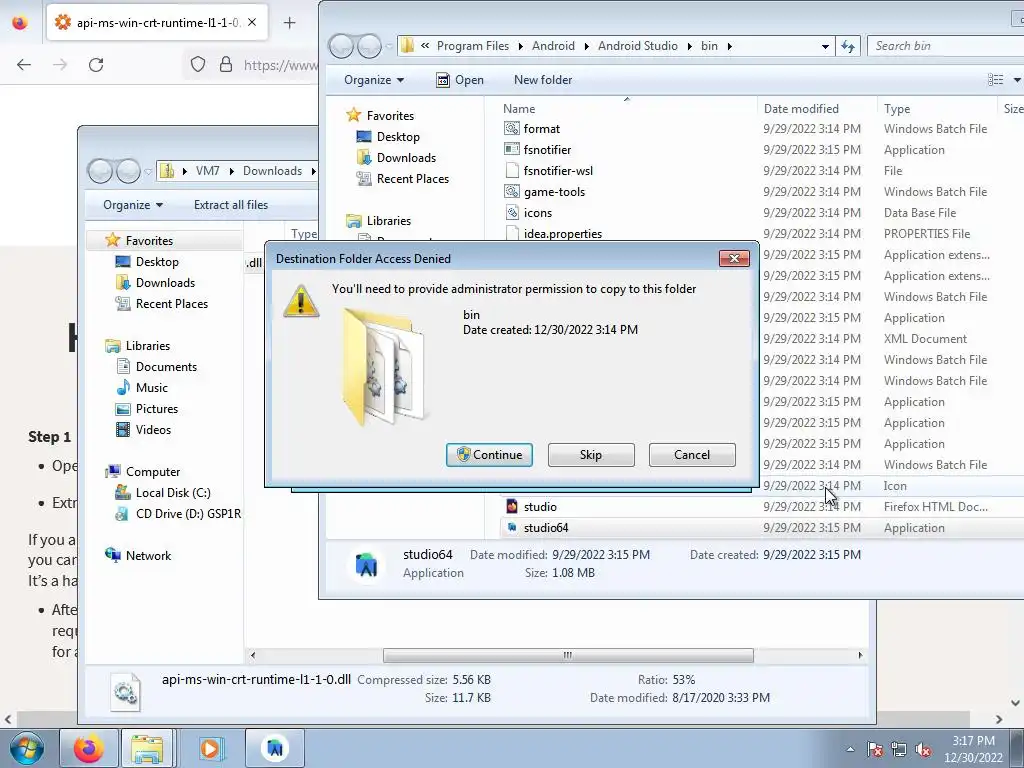Close the api-ms-win-crt-runtime Firefox tab
This screenshot has height=768, width=1024.
coord(252,22)
